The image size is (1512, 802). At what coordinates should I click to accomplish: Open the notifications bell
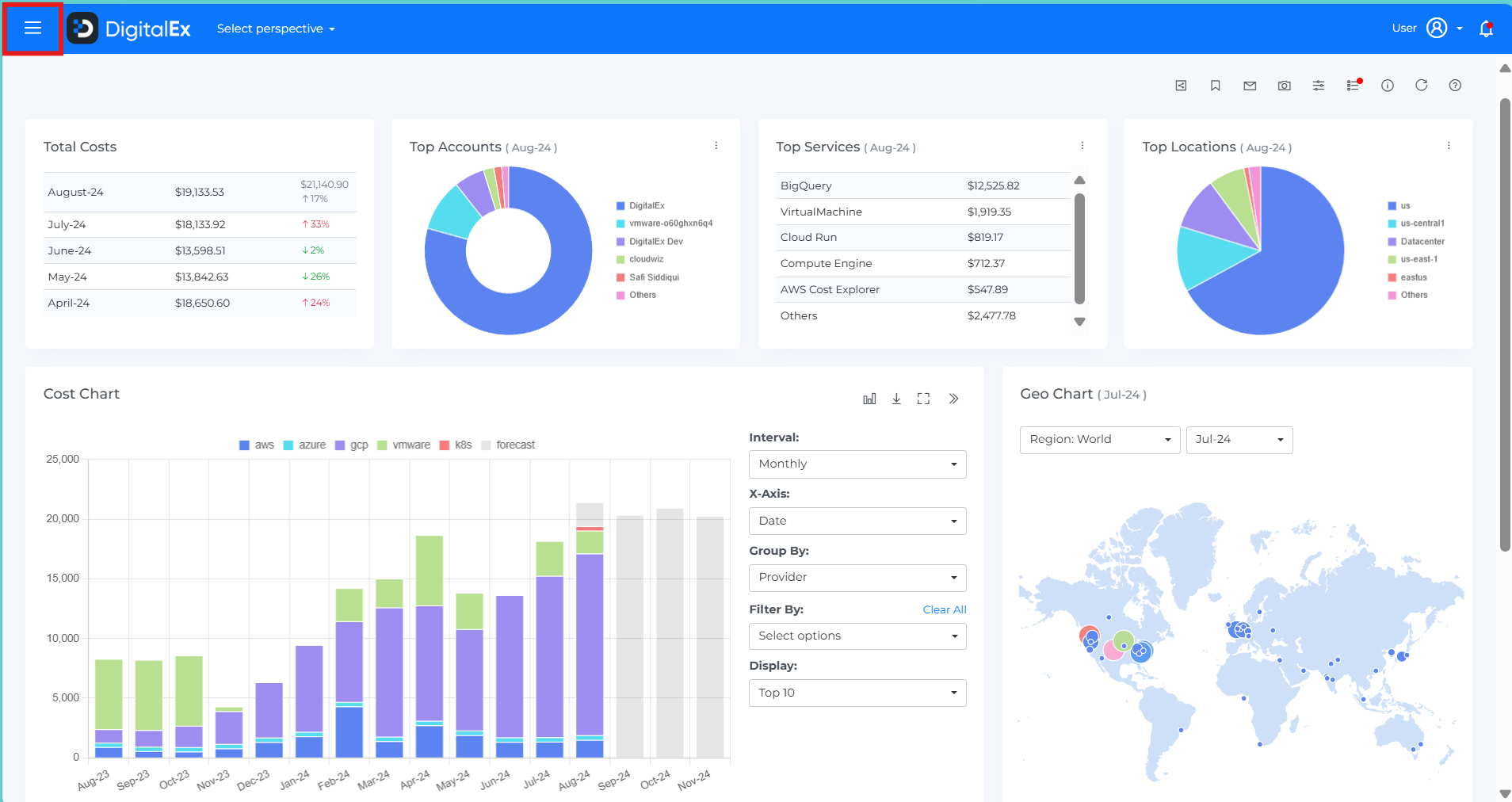[x=1487, y=29]
